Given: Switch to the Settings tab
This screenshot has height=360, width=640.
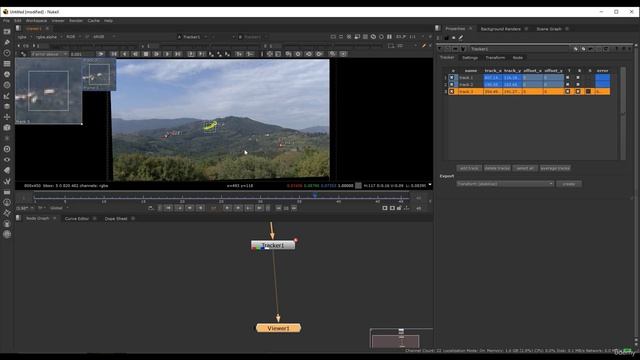Looking at the screenshot, I should (x=470, y=58).
